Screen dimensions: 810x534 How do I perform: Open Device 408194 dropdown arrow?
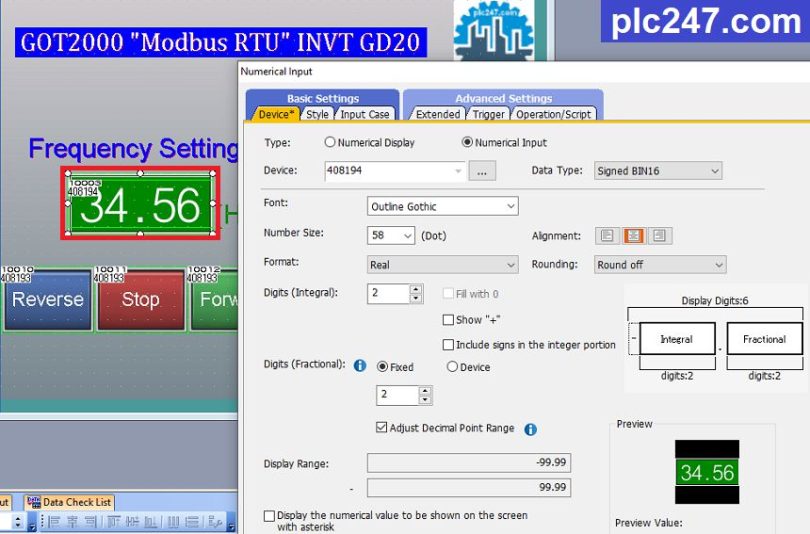(458, 171)
